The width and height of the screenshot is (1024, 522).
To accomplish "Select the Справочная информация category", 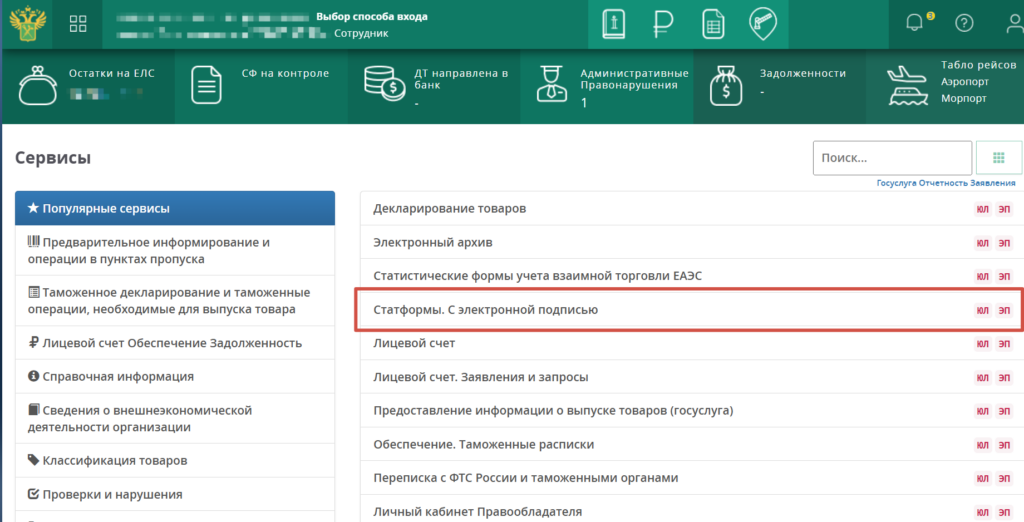I will click(175, 376).
